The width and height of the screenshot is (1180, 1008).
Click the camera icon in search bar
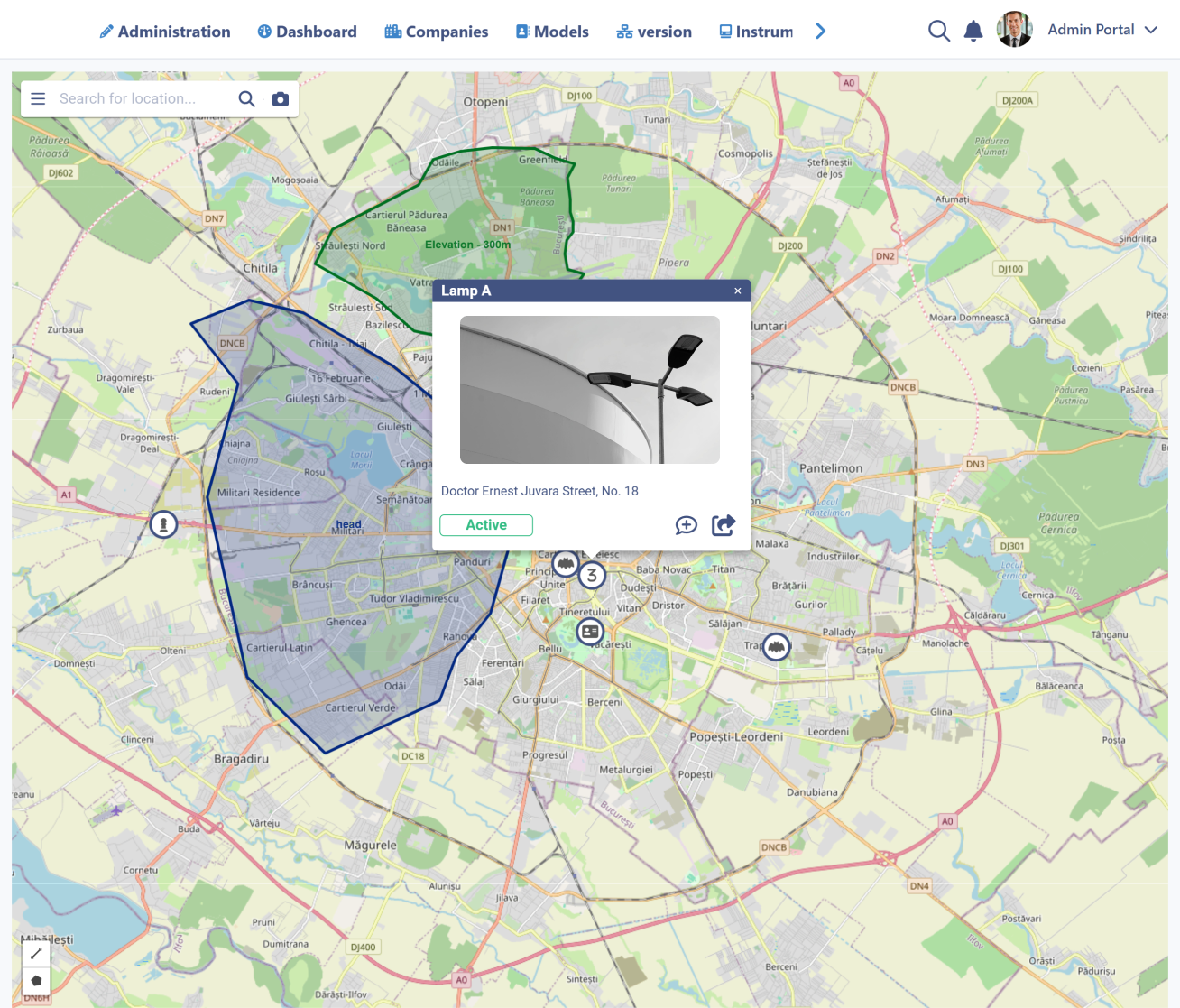tap(281, 99)
